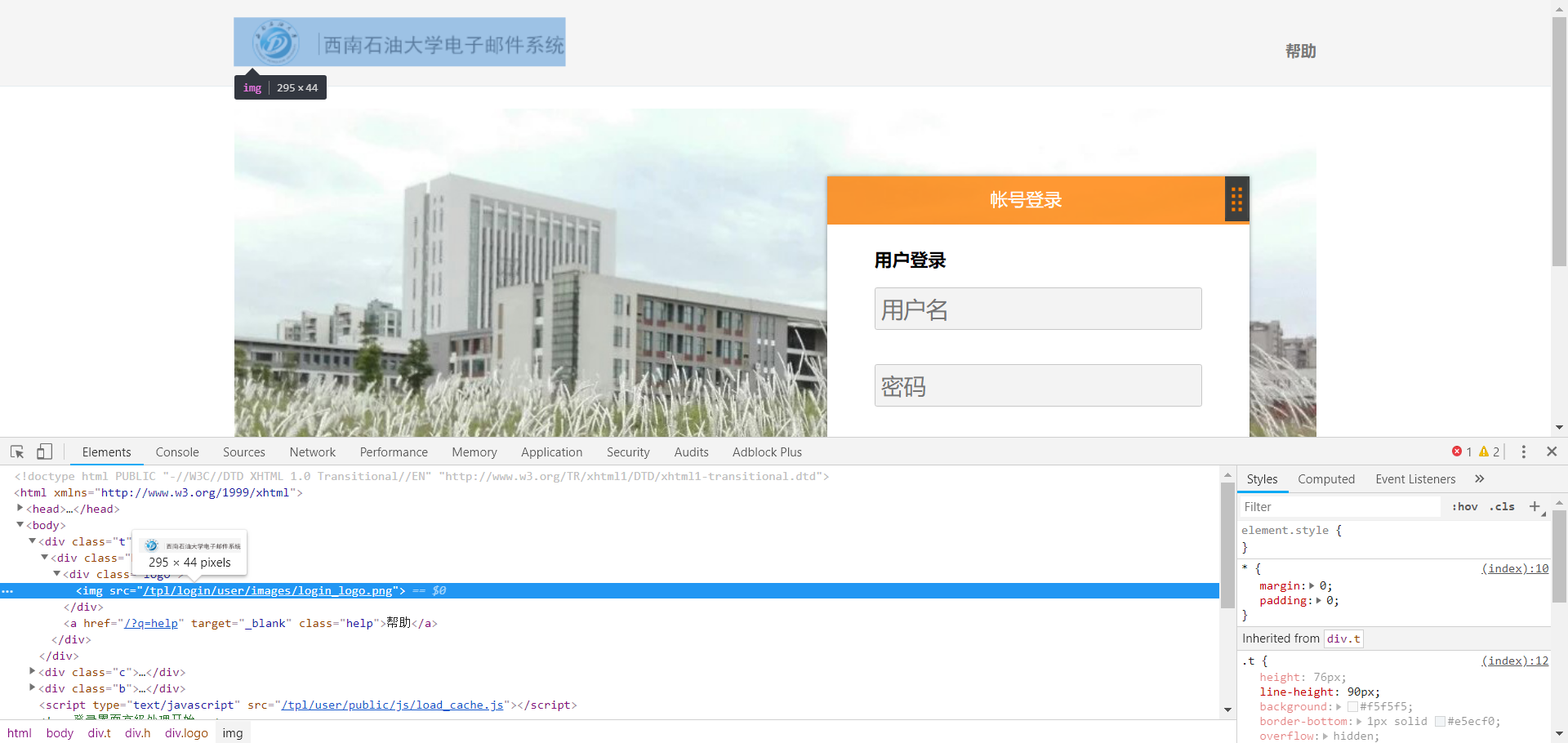Open the Network tab
Screen dimensions: 1568x743
pyautogui.click(x=313, y=452)
